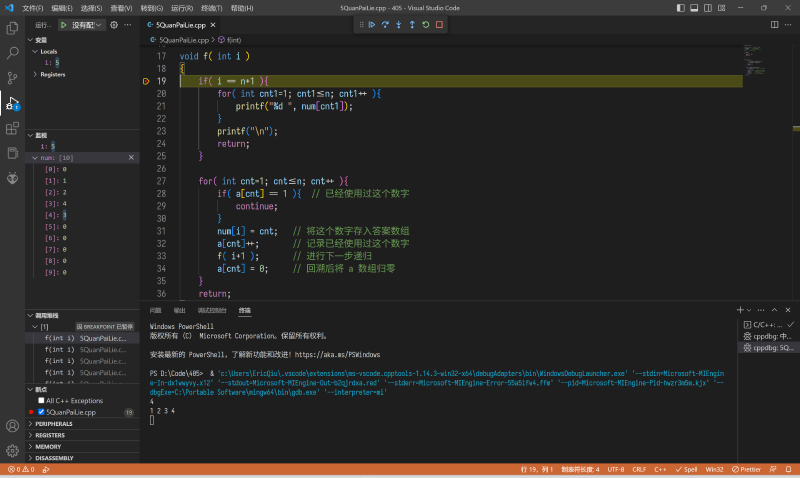The image size is (800, 478).
Task: Start debugging with the green play icon
Action: tap(64, 25)
